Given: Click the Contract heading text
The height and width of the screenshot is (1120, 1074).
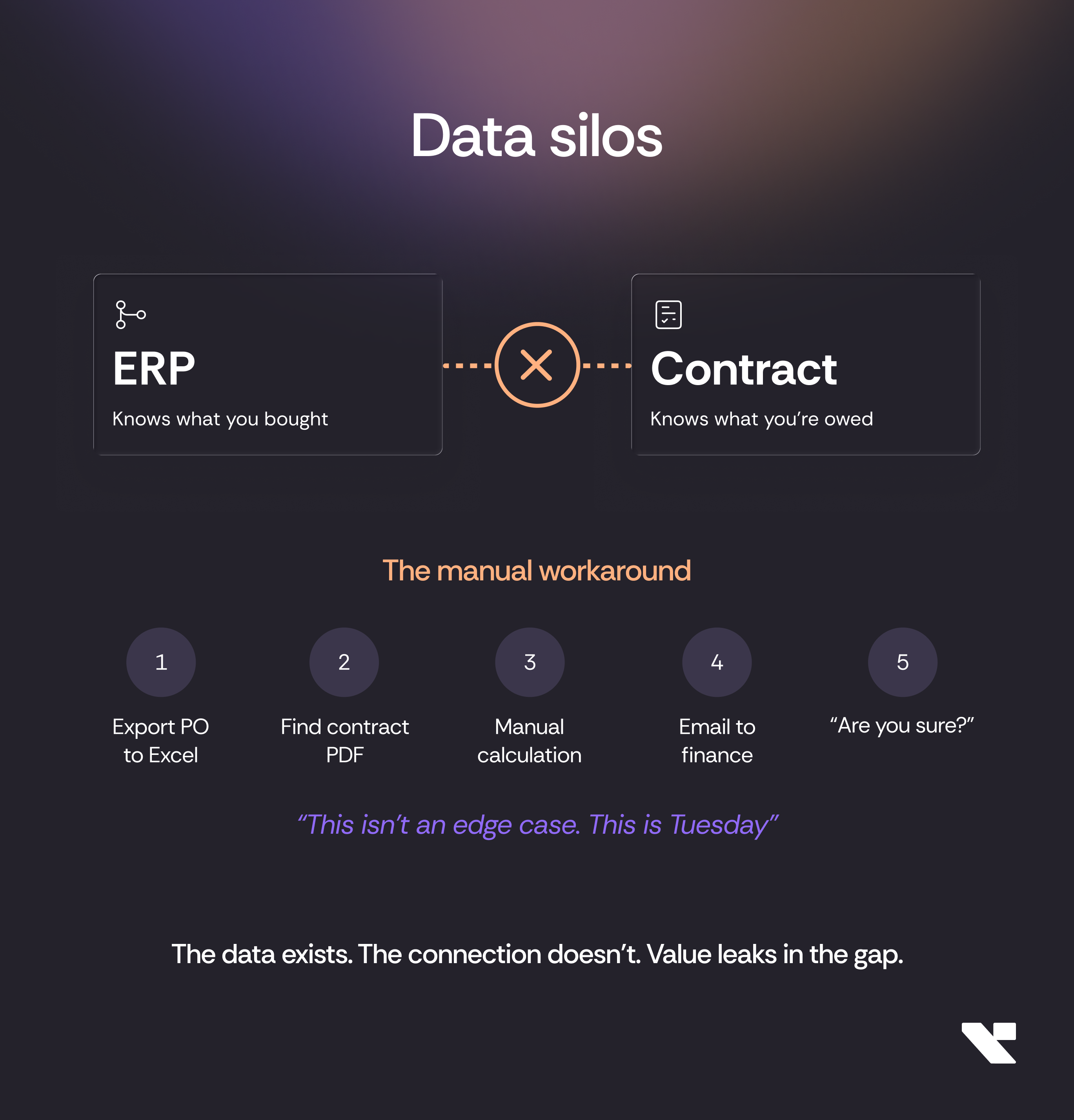Looking at the screenshot, I should pyautogui.click(x=744, y=369).
